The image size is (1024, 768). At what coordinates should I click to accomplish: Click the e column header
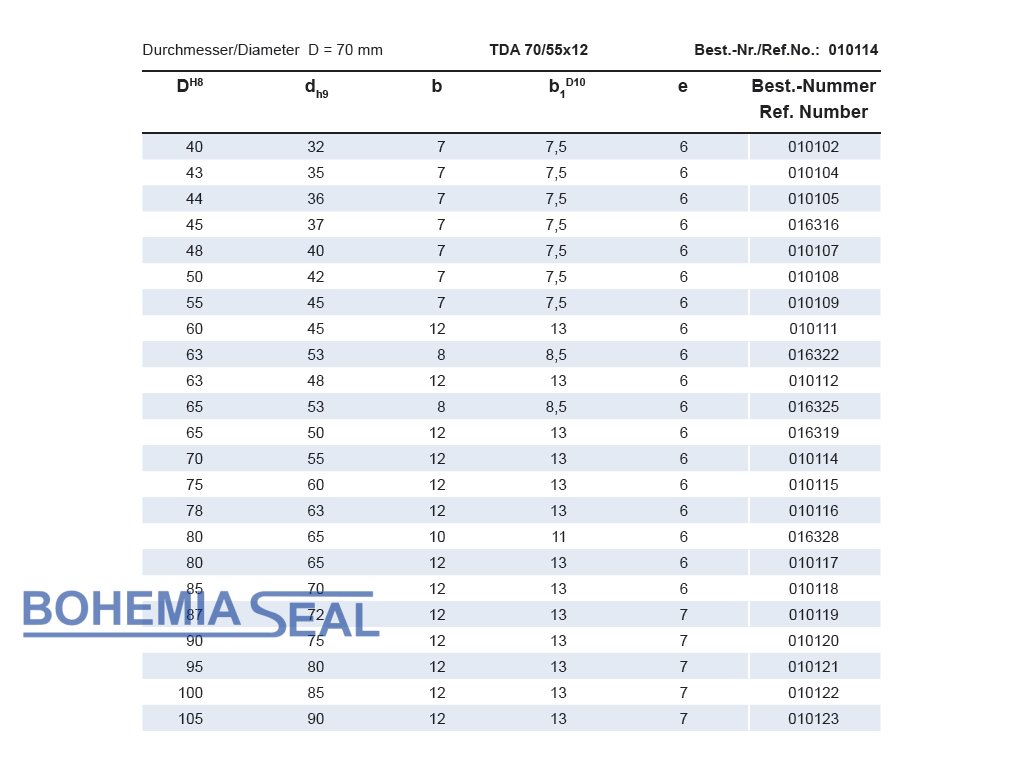[x=683, y=87]
